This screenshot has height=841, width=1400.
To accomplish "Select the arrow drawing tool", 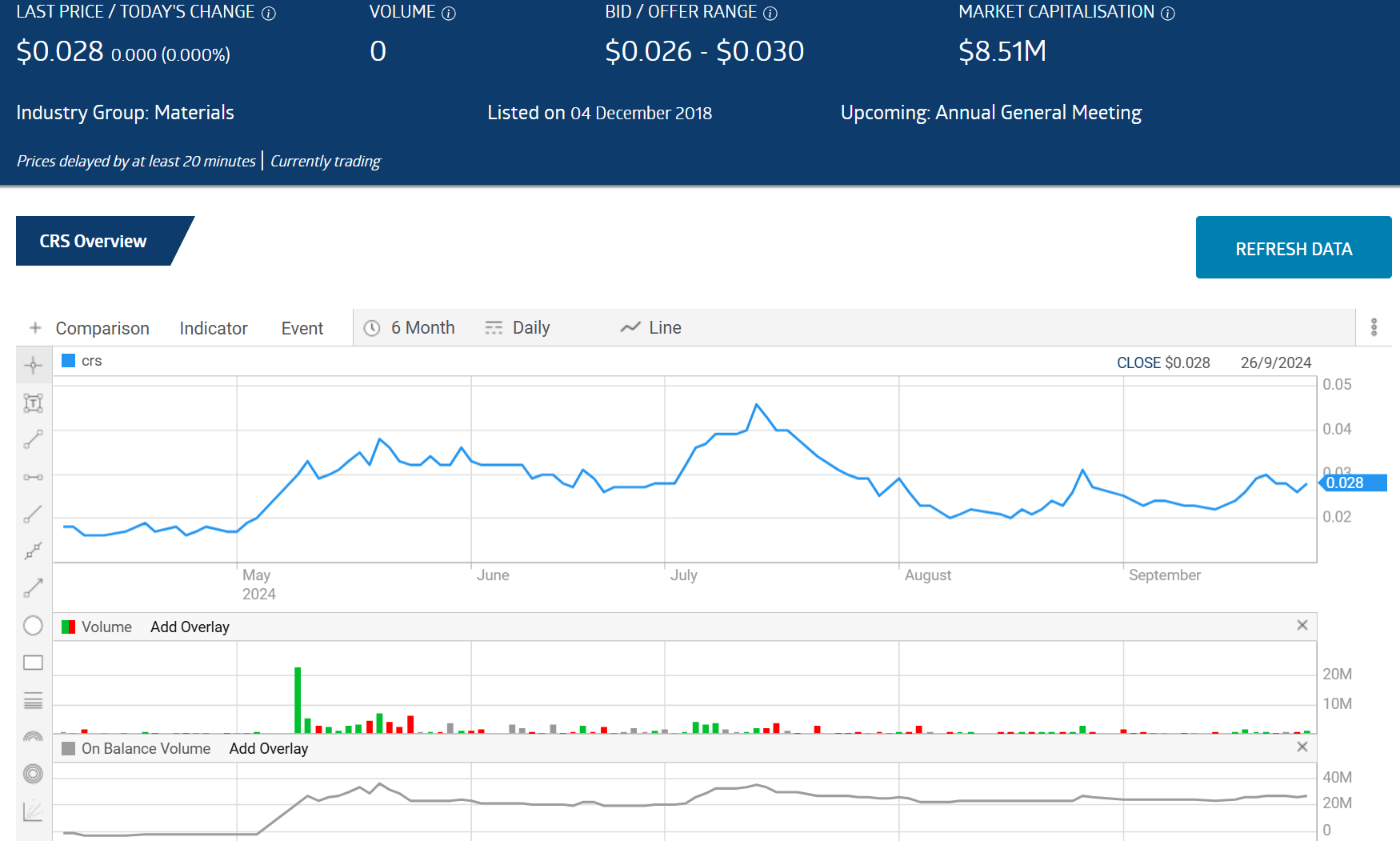I will 33,588.
